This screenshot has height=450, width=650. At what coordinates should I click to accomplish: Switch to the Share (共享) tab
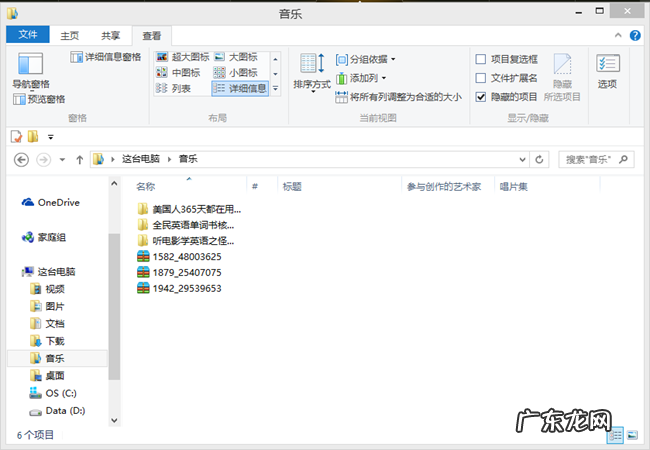110,36
